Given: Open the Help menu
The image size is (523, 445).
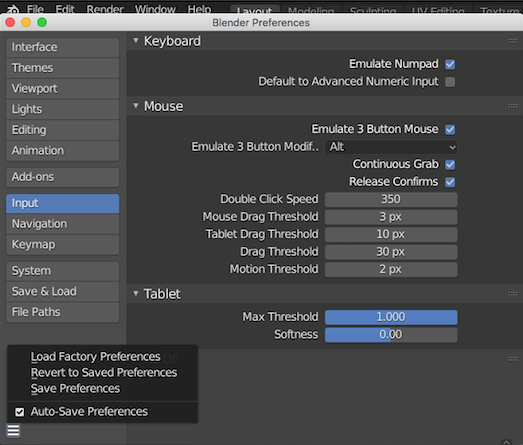Looking at the screenshot, I should [199, 9].
